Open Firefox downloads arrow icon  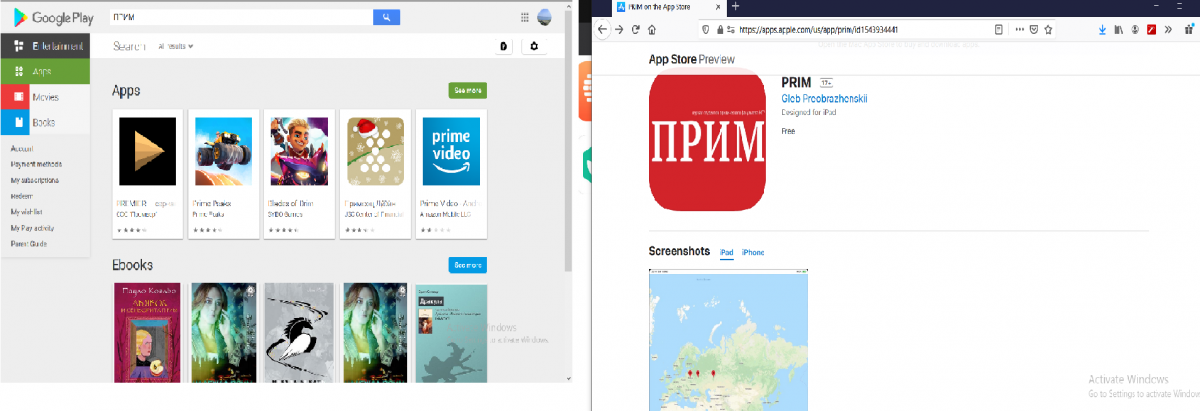(1102, 30)
